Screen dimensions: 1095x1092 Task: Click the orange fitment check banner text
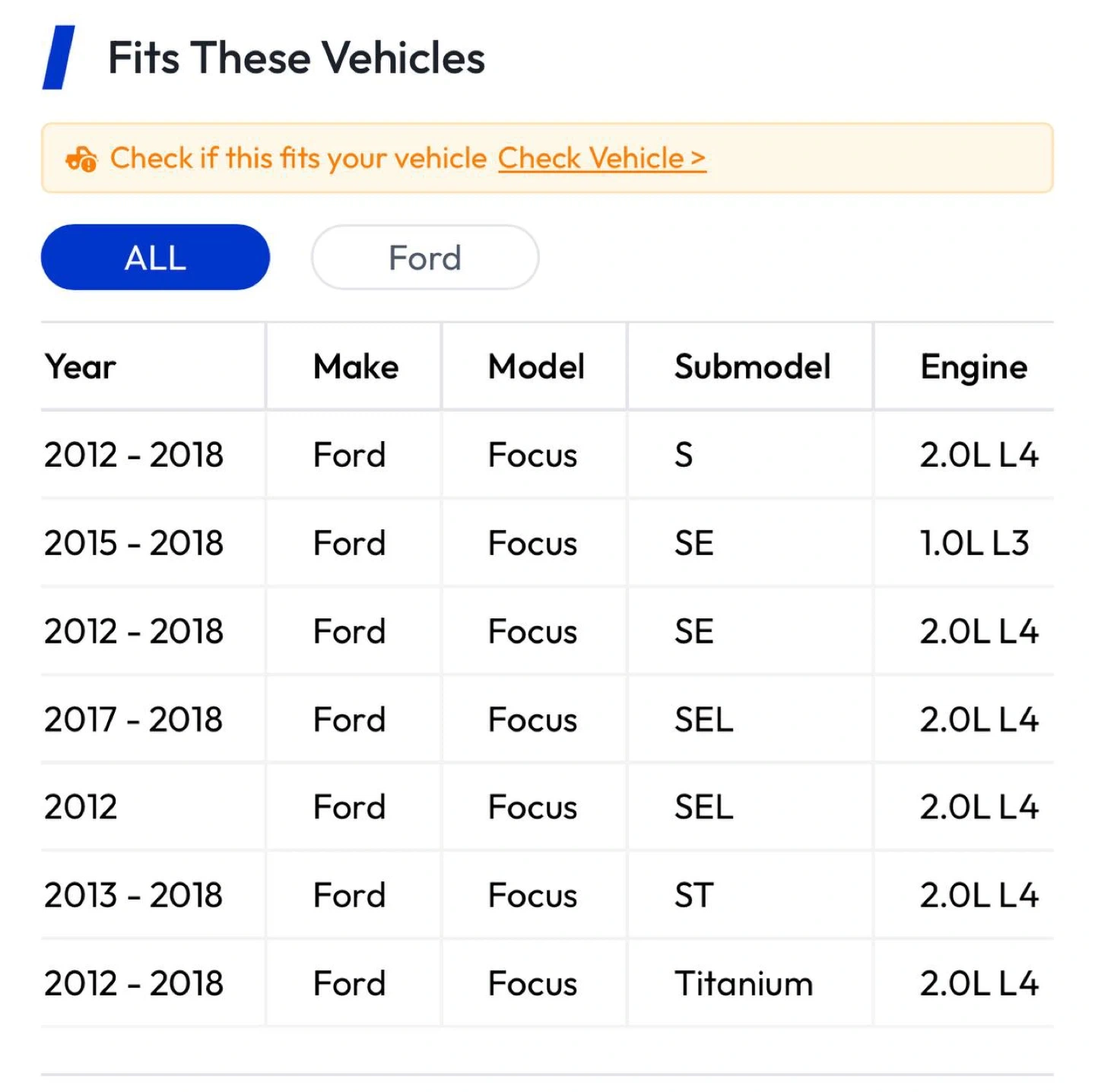click(298, 158)
